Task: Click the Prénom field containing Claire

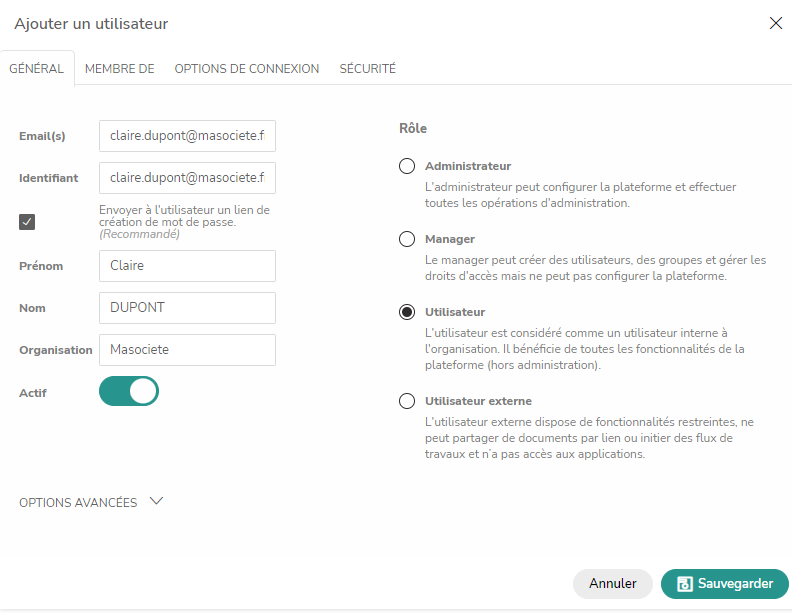Action: 187,266
